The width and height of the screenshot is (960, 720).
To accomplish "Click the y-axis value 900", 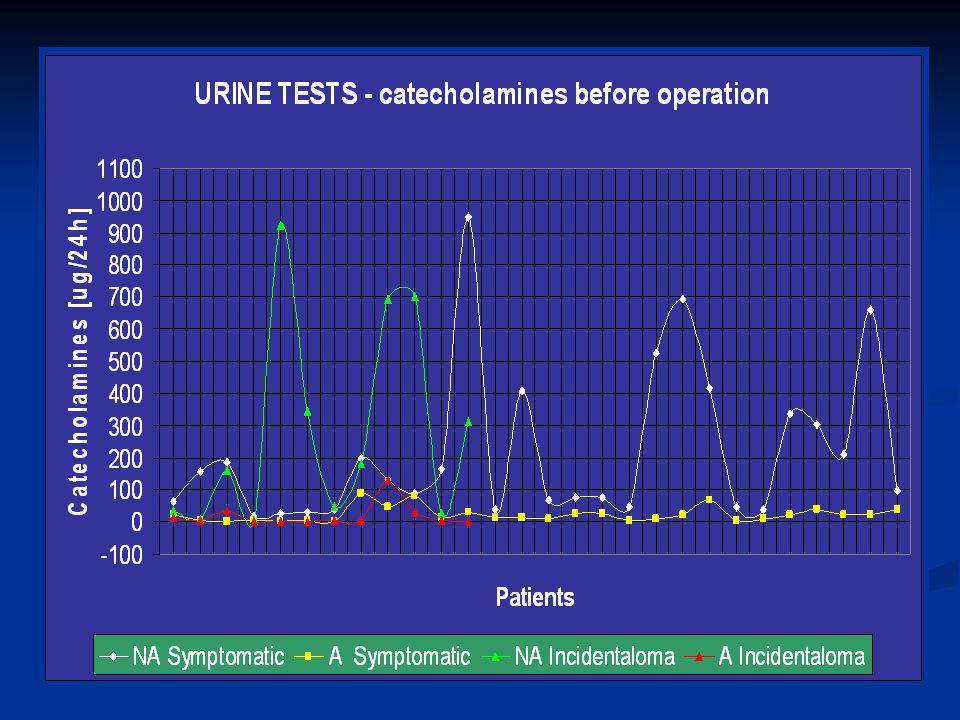I will 126,234.
